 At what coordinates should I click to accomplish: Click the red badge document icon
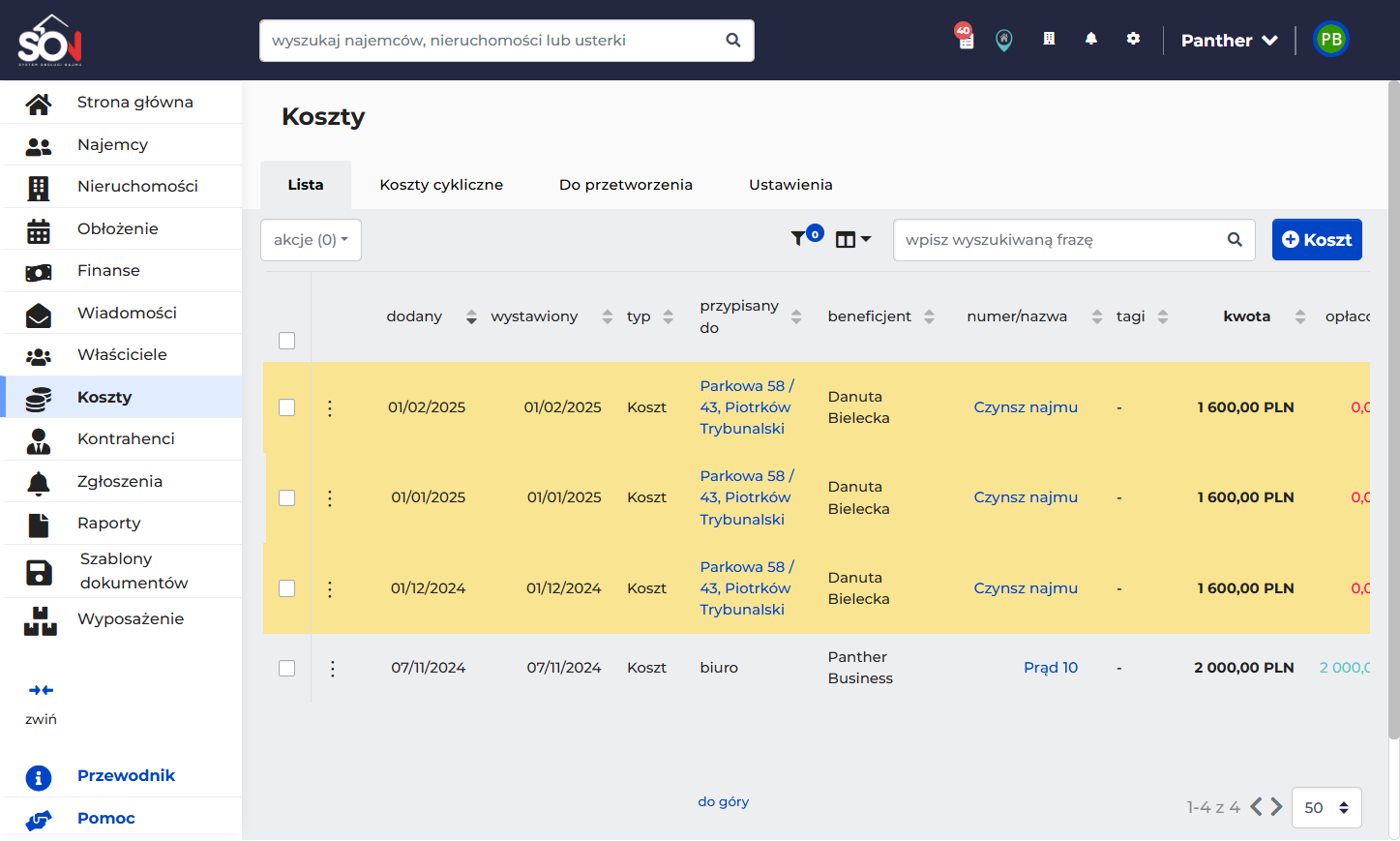point(965,37)
